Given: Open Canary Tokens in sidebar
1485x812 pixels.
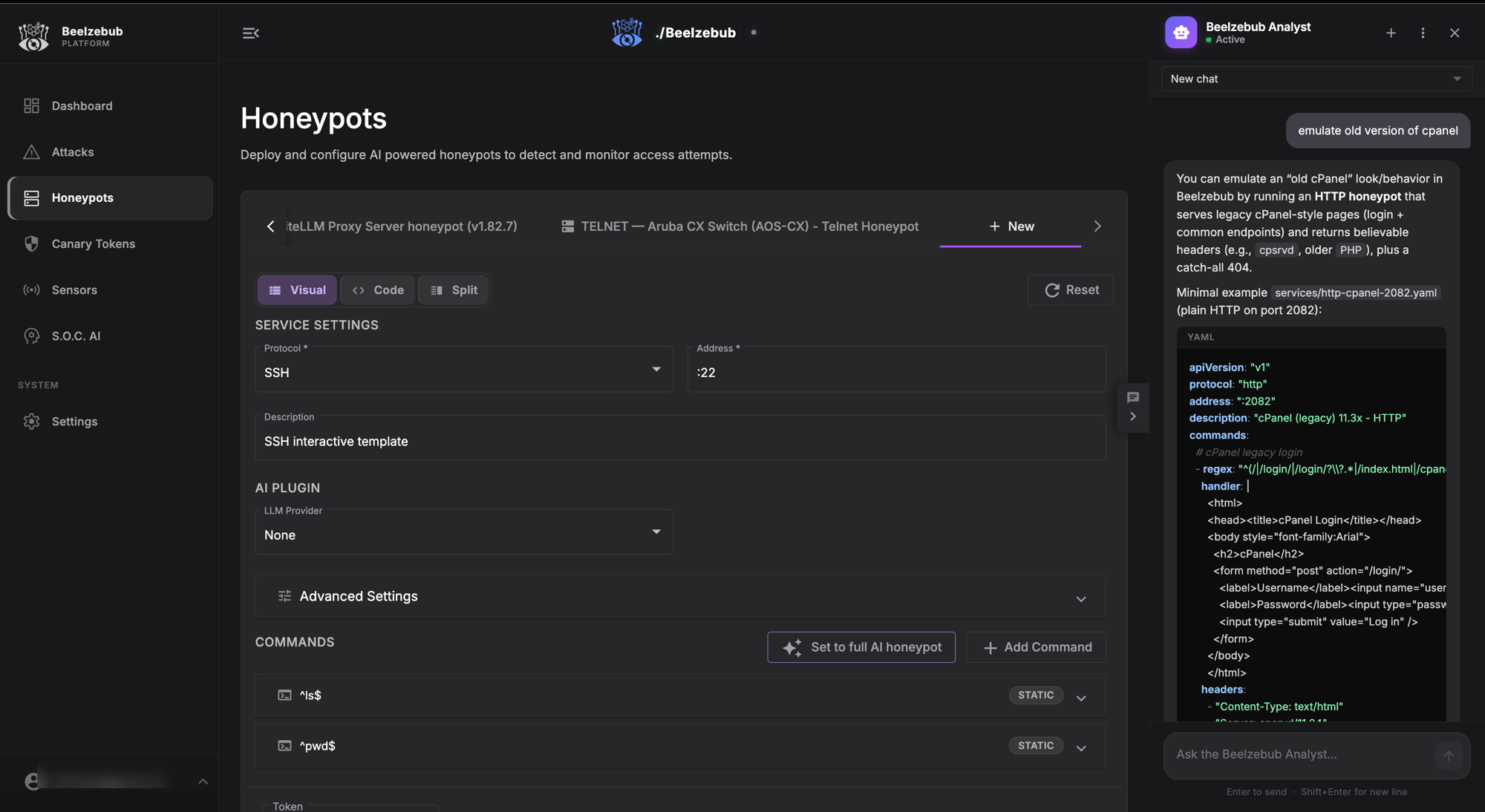Looking at the screenshot, I should click(x=110, y=244).
